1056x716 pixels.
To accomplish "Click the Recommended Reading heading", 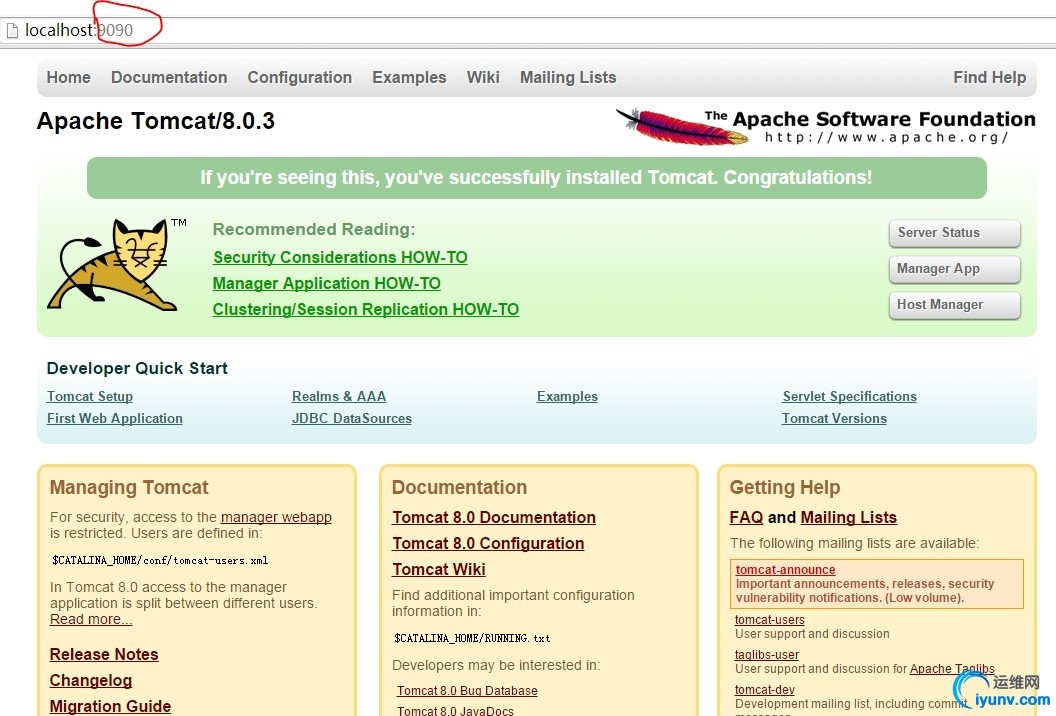I will pyautogui.click(x=314, y=230).
